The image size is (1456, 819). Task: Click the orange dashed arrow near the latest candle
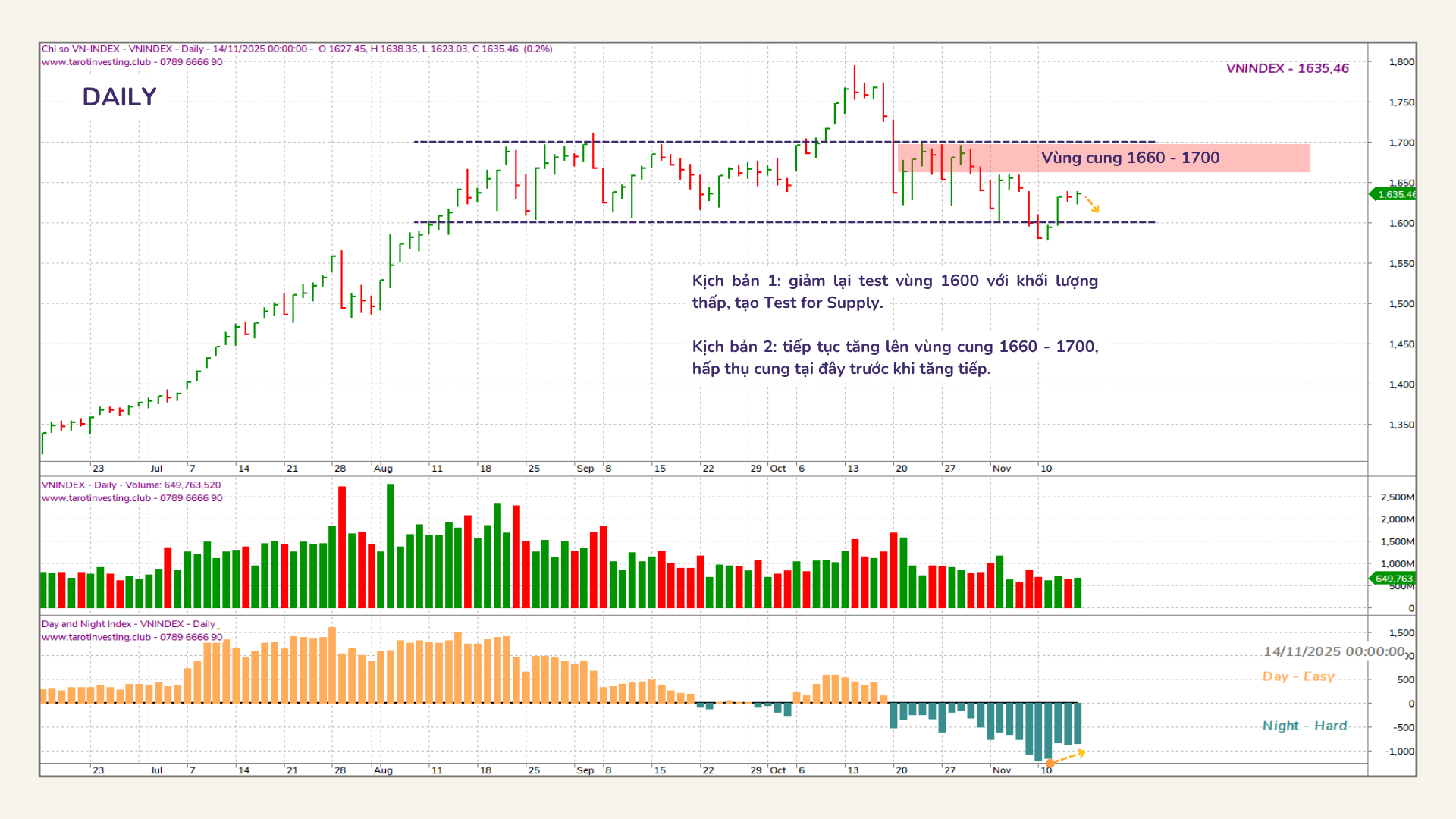click(x=1092, y=204)
